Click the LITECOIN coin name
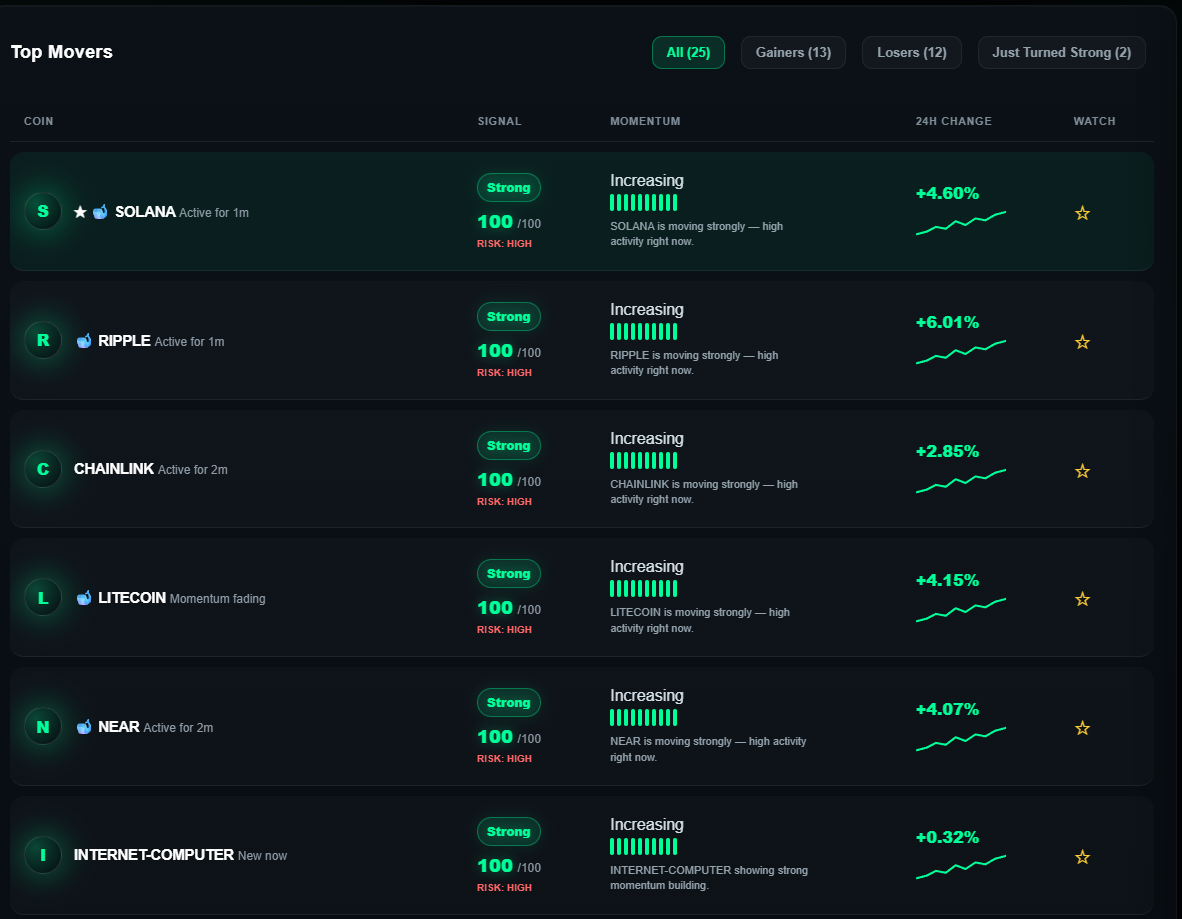The image size is (1182, 919). pyautogui.click(x=132, y=598)
